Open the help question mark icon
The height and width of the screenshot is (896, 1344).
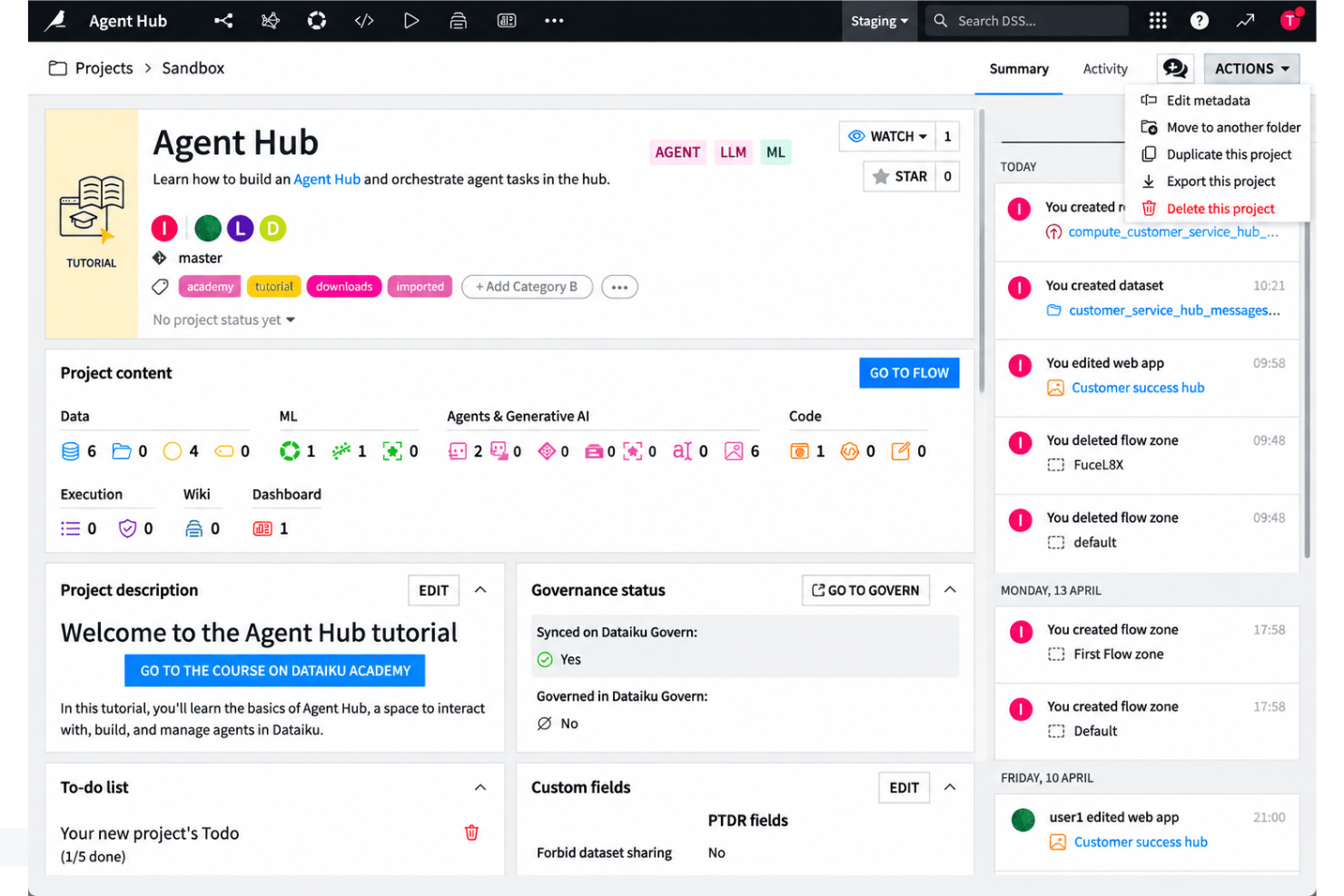click(x=1200, y=21)
